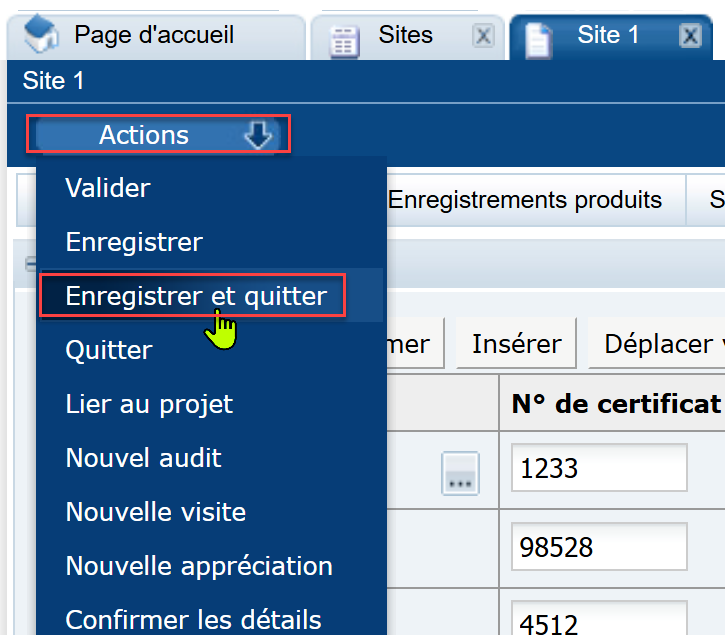Click the Site 1 document icon
725x635 pixels.
coord(539,38)
